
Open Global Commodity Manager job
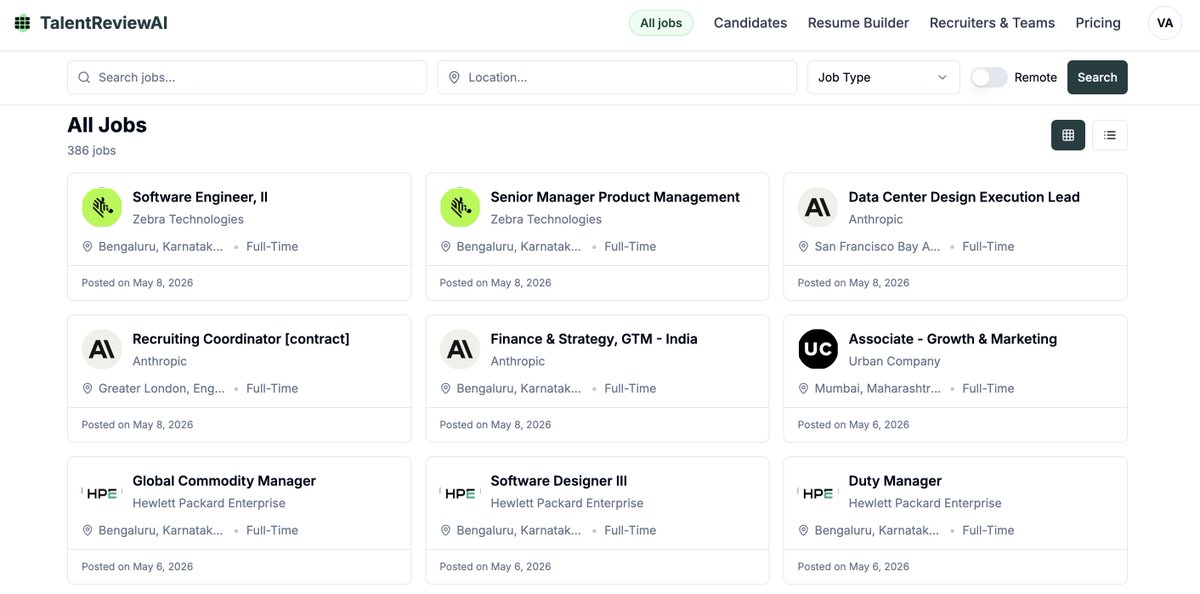coord(224,481)
